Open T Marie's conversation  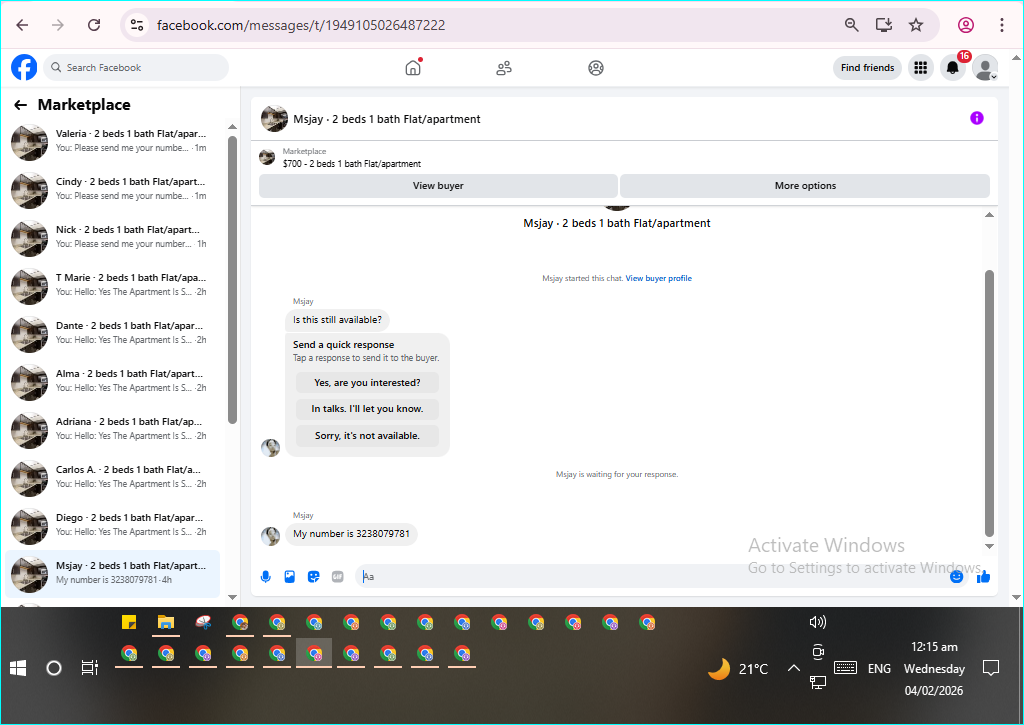coord(112,286)
